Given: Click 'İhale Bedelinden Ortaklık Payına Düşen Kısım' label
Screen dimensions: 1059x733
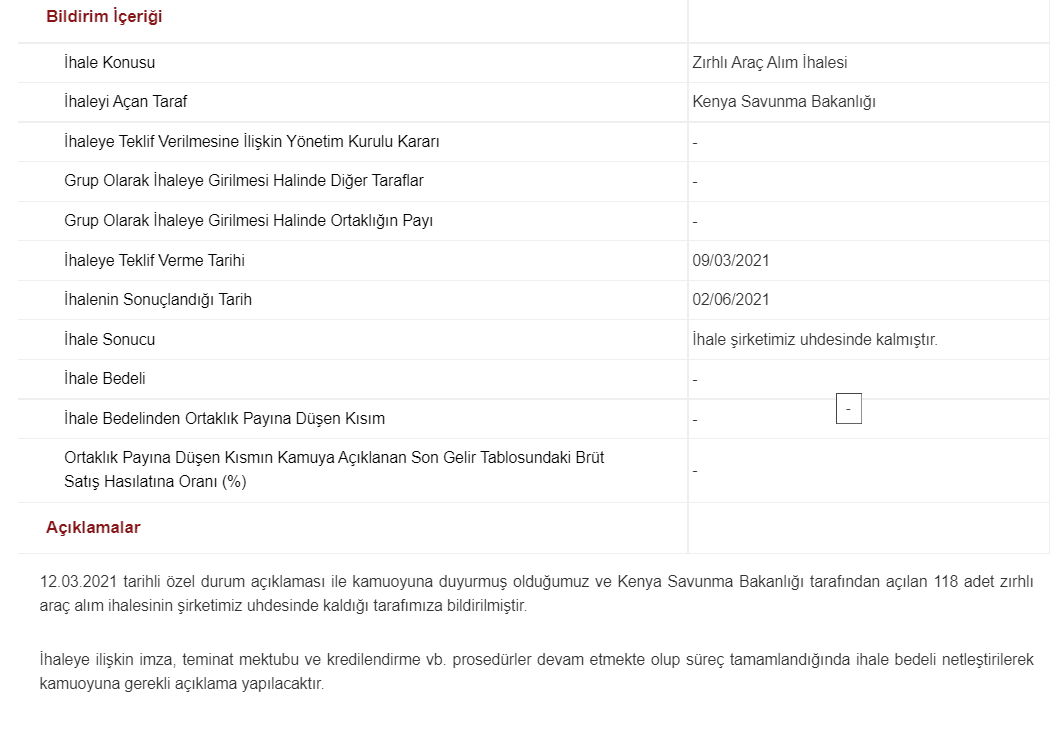Looking at the screenshot, I should click(224, 419).
